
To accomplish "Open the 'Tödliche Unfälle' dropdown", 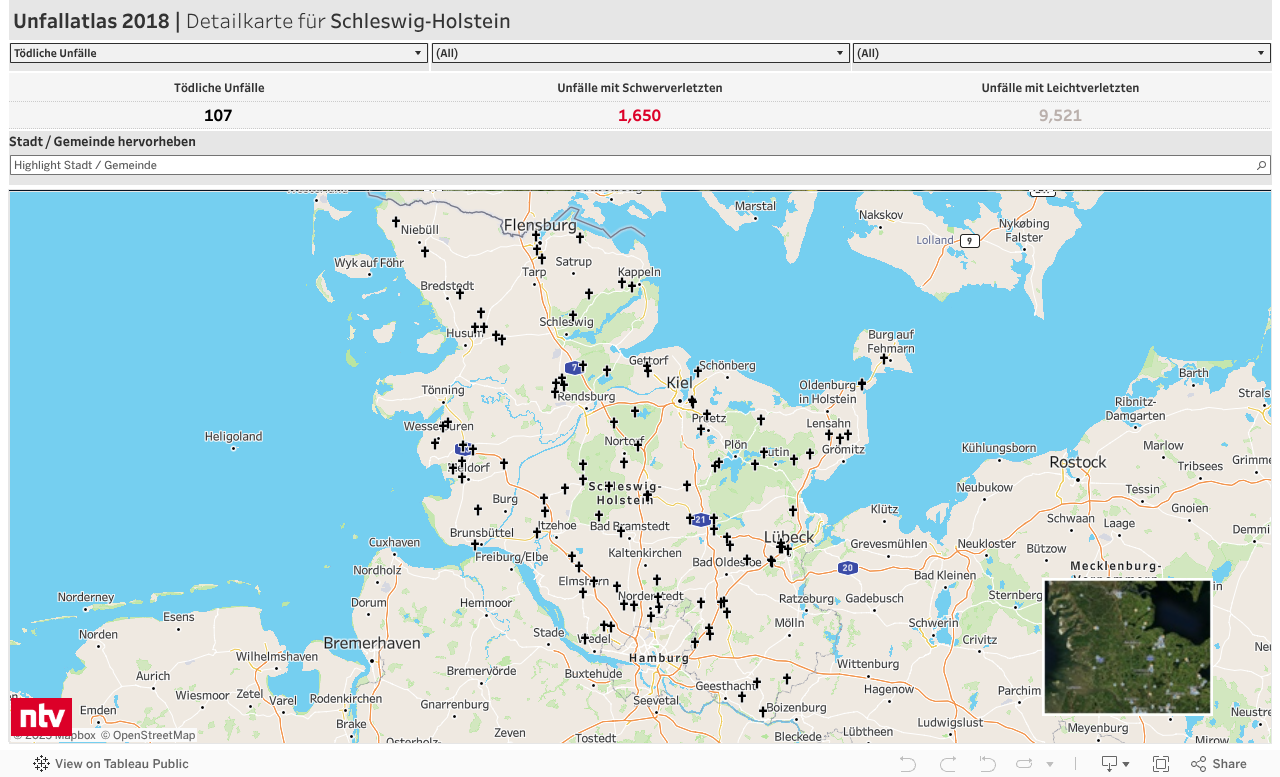I will tap(219, 53).
